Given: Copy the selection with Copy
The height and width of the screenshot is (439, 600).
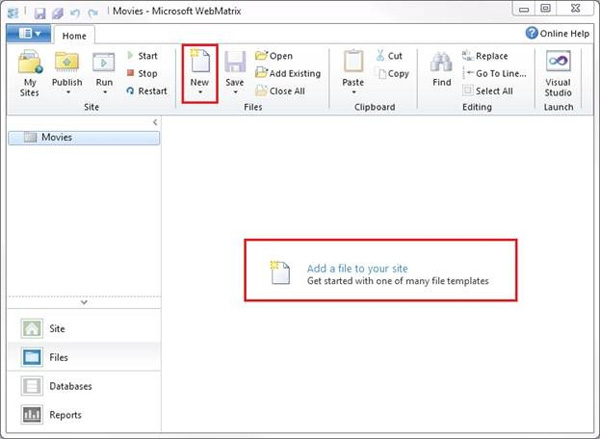Looking at the screenshot, I should click(392, 73).
